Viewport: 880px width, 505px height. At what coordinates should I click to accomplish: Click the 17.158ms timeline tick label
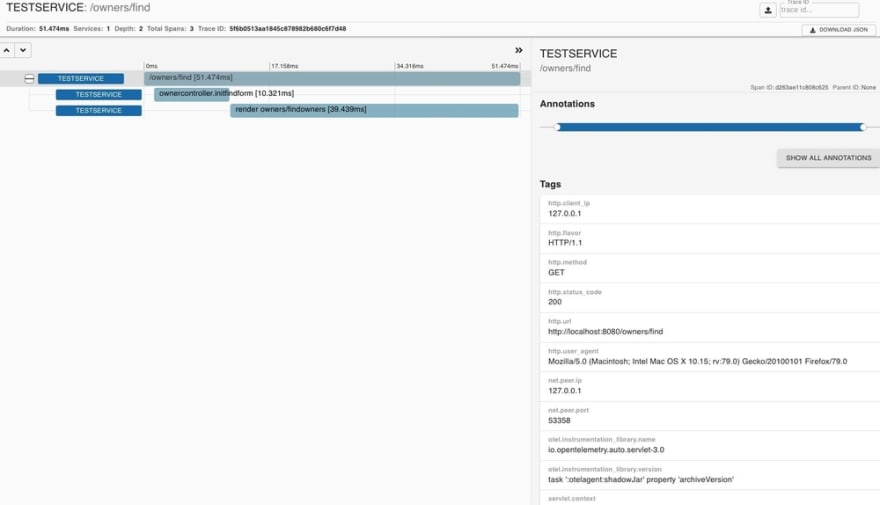(285, 66)
